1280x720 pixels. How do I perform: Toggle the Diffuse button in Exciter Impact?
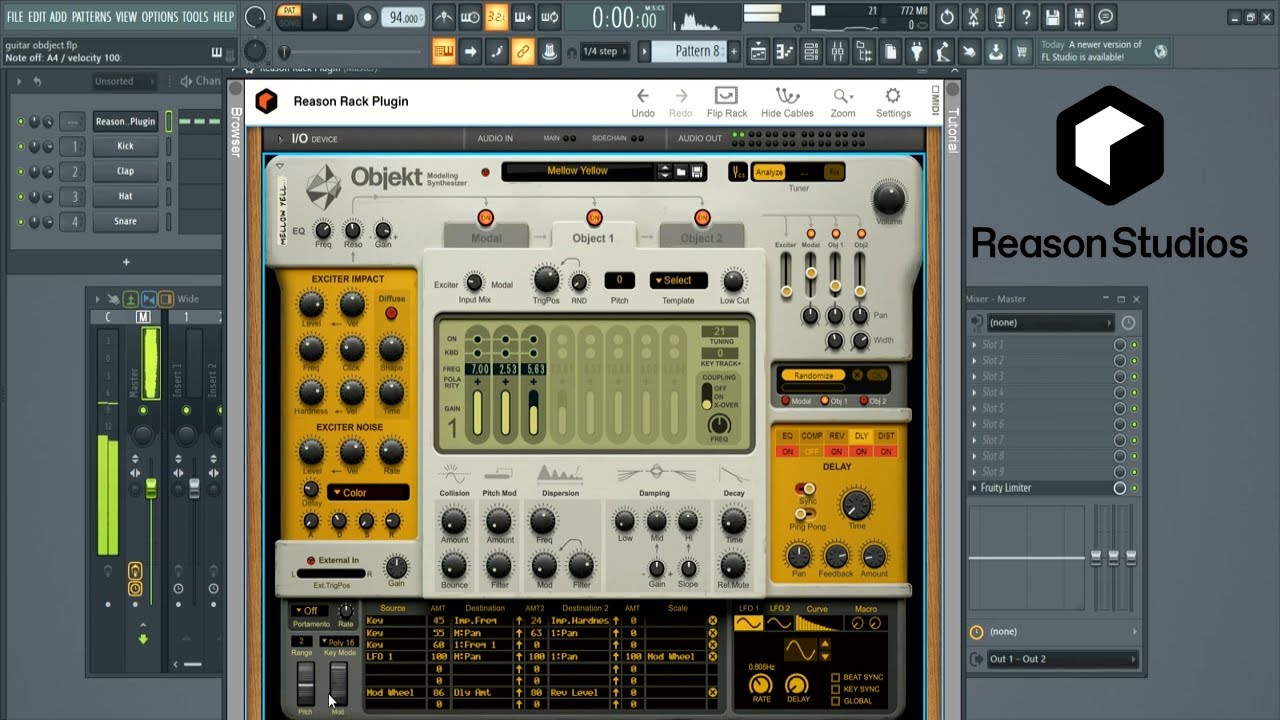pos(391,313)
